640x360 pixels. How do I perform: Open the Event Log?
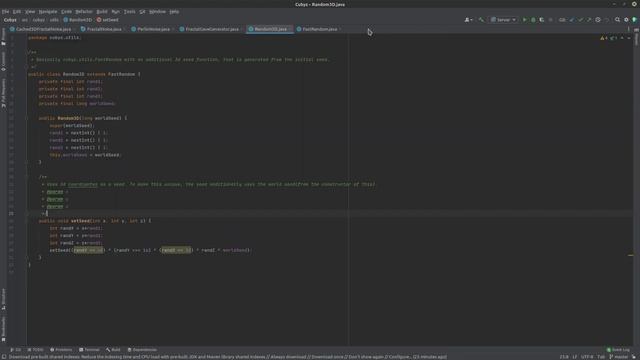tap(618, 350)
